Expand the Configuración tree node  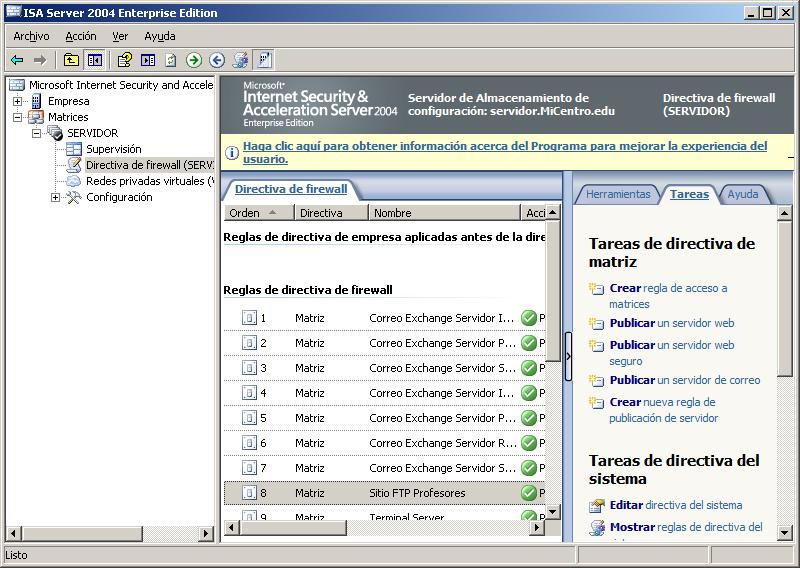pos(55,197)
